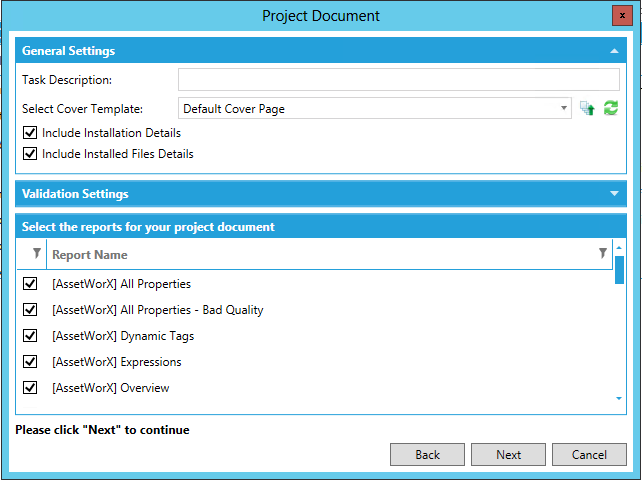Click the filter icon left of Report Name

click(x=37, y=254)
